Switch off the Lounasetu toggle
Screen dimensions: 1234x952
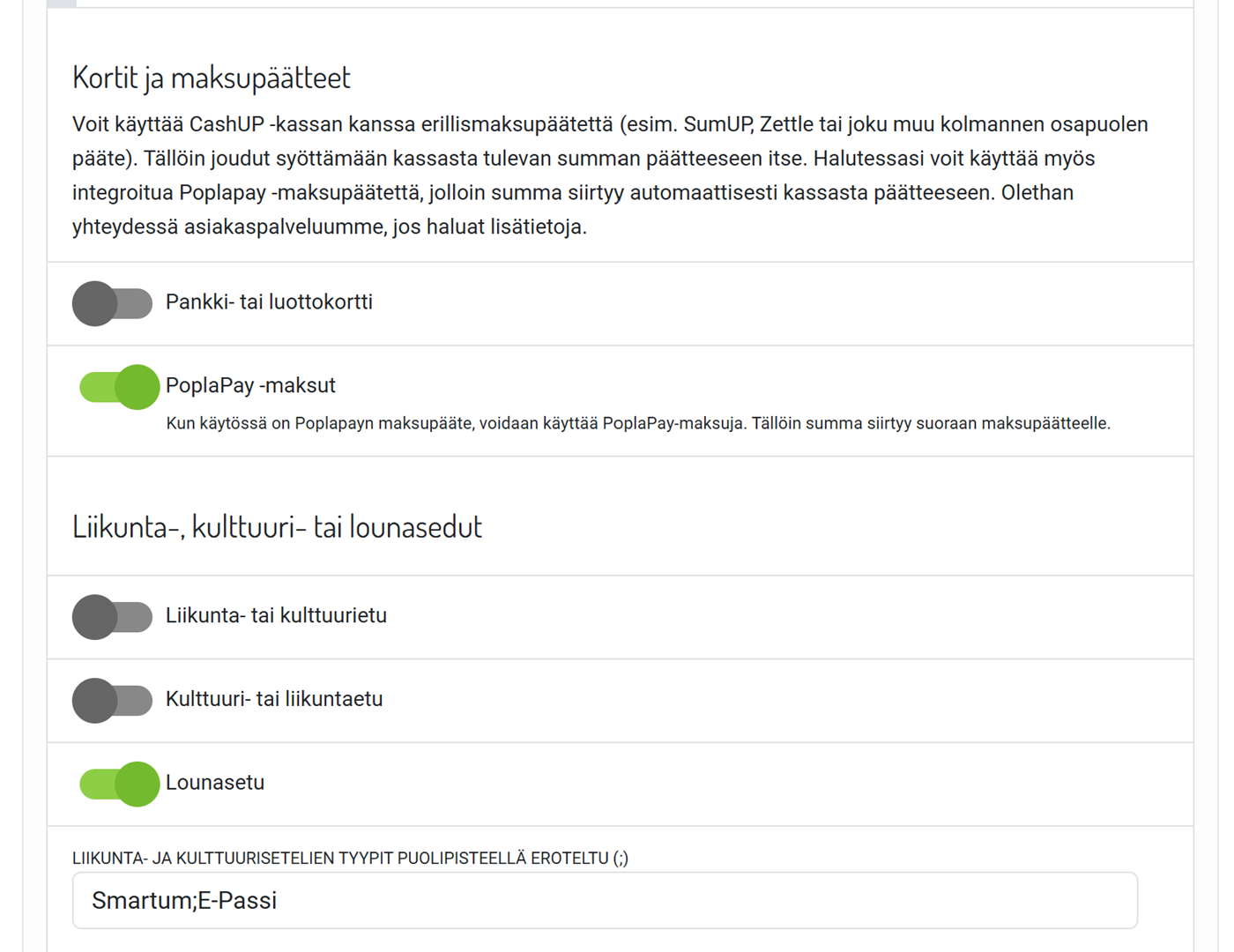tap(119, 784)
